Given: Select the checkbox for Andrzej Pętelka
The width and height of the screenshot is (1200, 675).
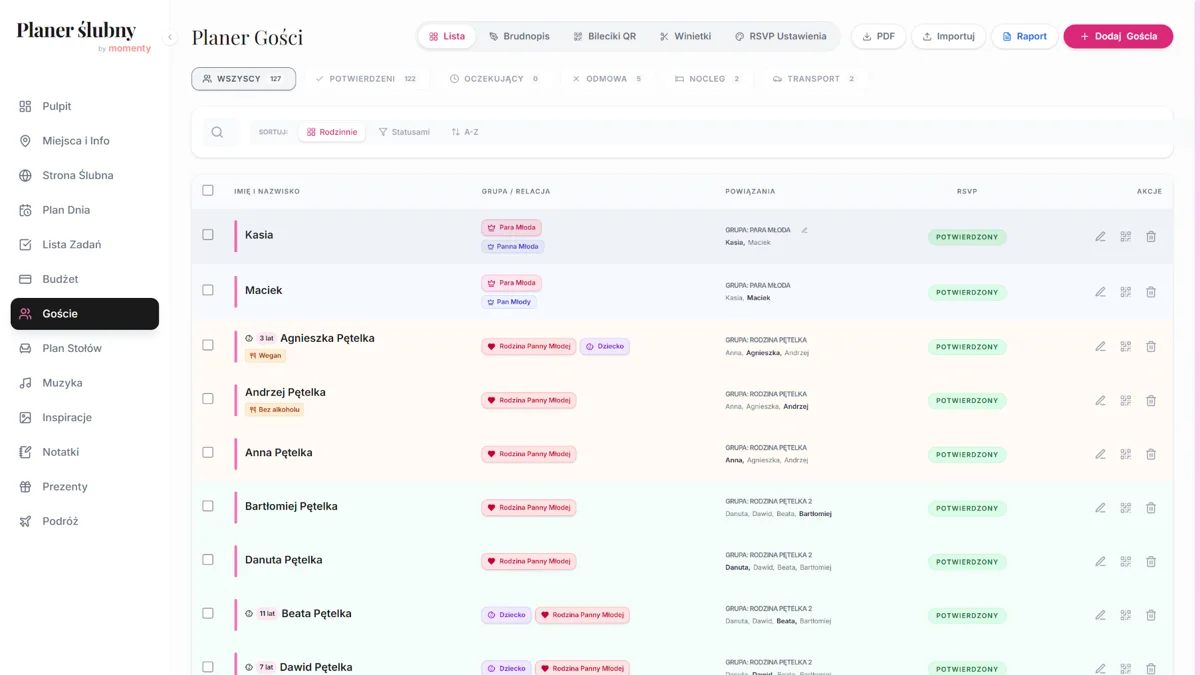Looking at the screenshot, I should pos(208,399).
